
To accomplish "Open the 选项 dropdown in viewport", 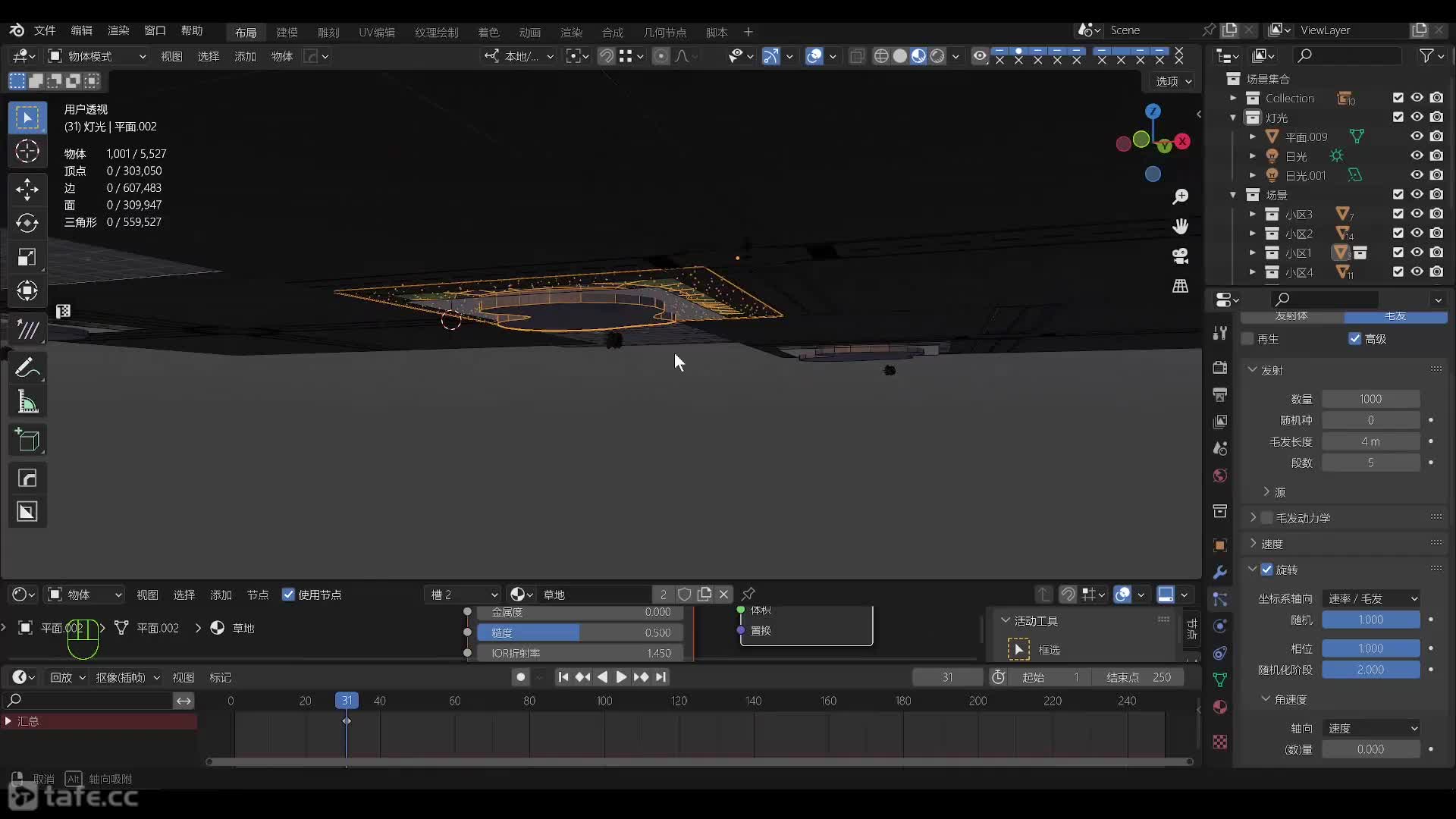I will coord(1174,81).
